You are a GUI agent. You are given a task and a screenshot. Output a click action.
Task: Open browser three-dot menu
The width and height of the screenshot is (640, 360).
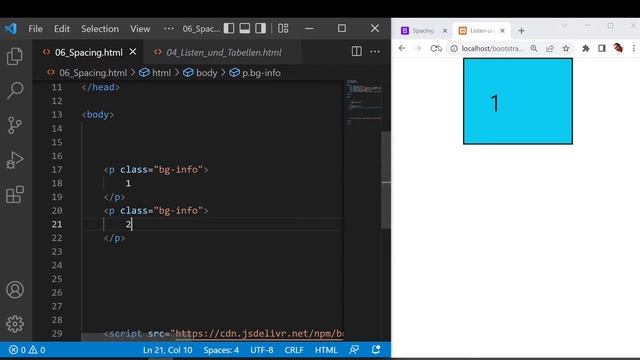pos(633,48)
